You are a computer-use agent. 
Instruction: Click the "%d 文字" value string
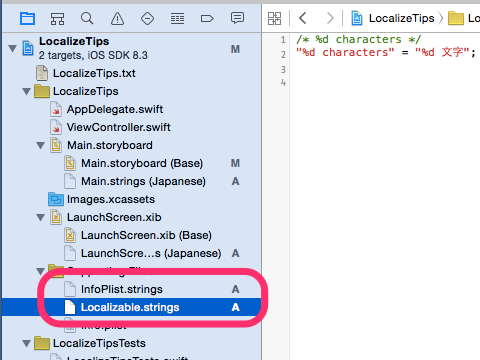443,52
